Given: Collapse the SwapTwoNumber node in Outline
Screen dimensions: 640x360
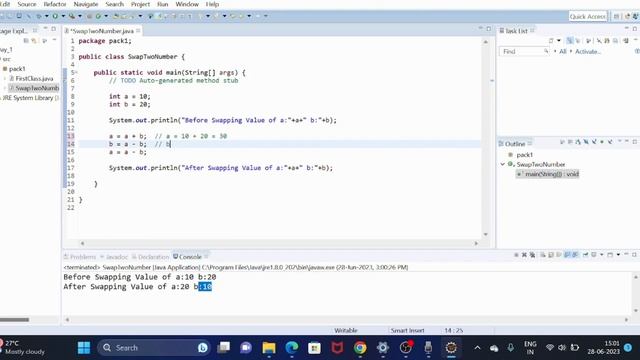Looking at the screenshot, I should click(503, 164).
